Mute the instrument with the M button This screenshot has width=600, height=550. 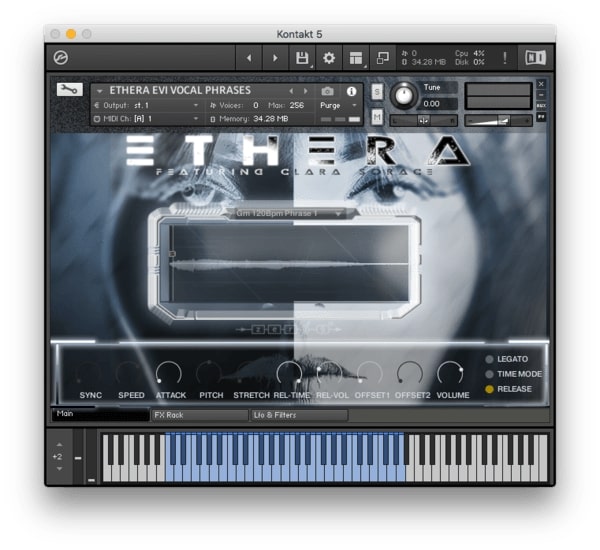(377, 117)
